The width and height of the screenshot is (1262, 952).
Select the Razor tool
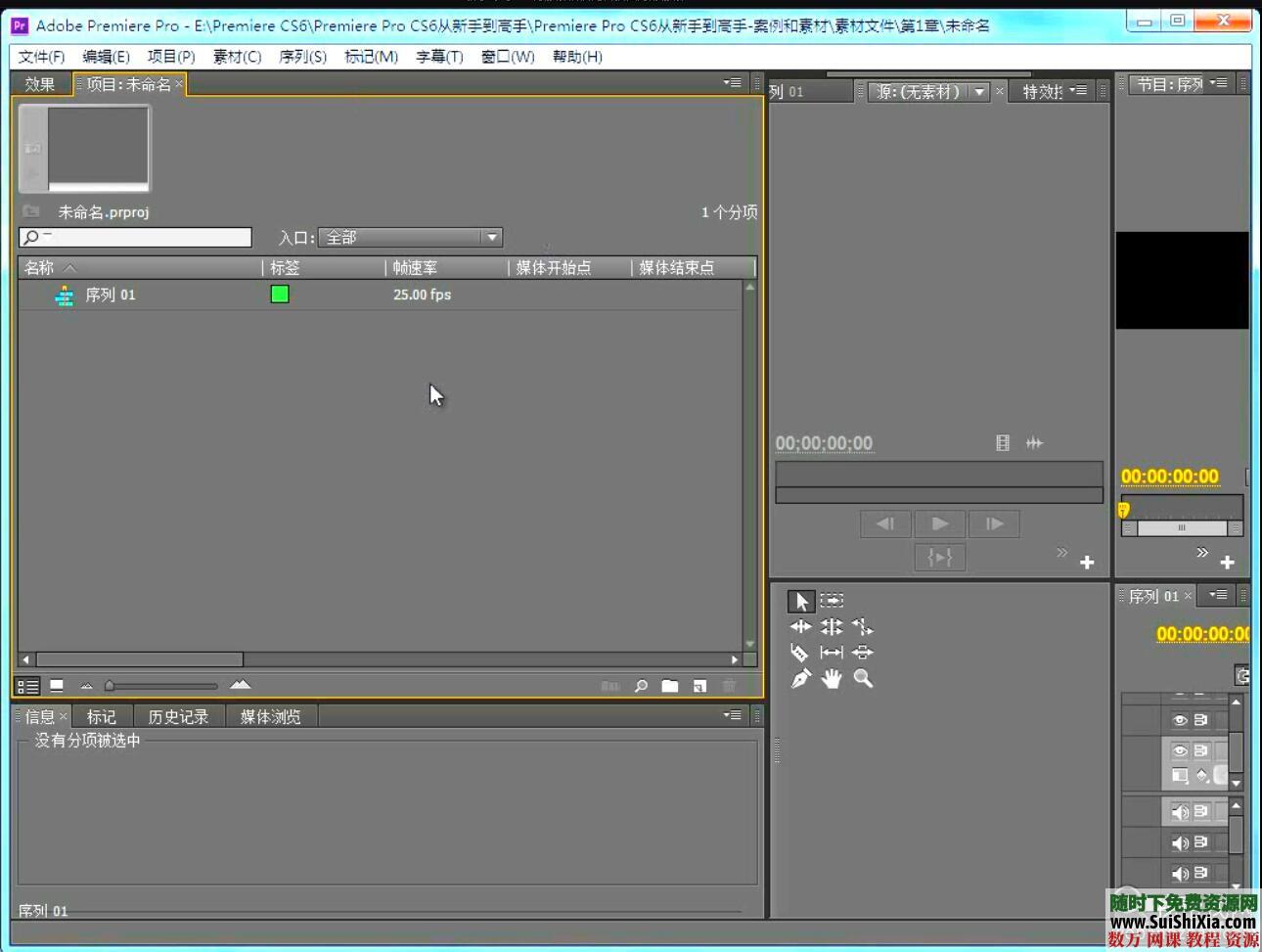click(800, 652)
